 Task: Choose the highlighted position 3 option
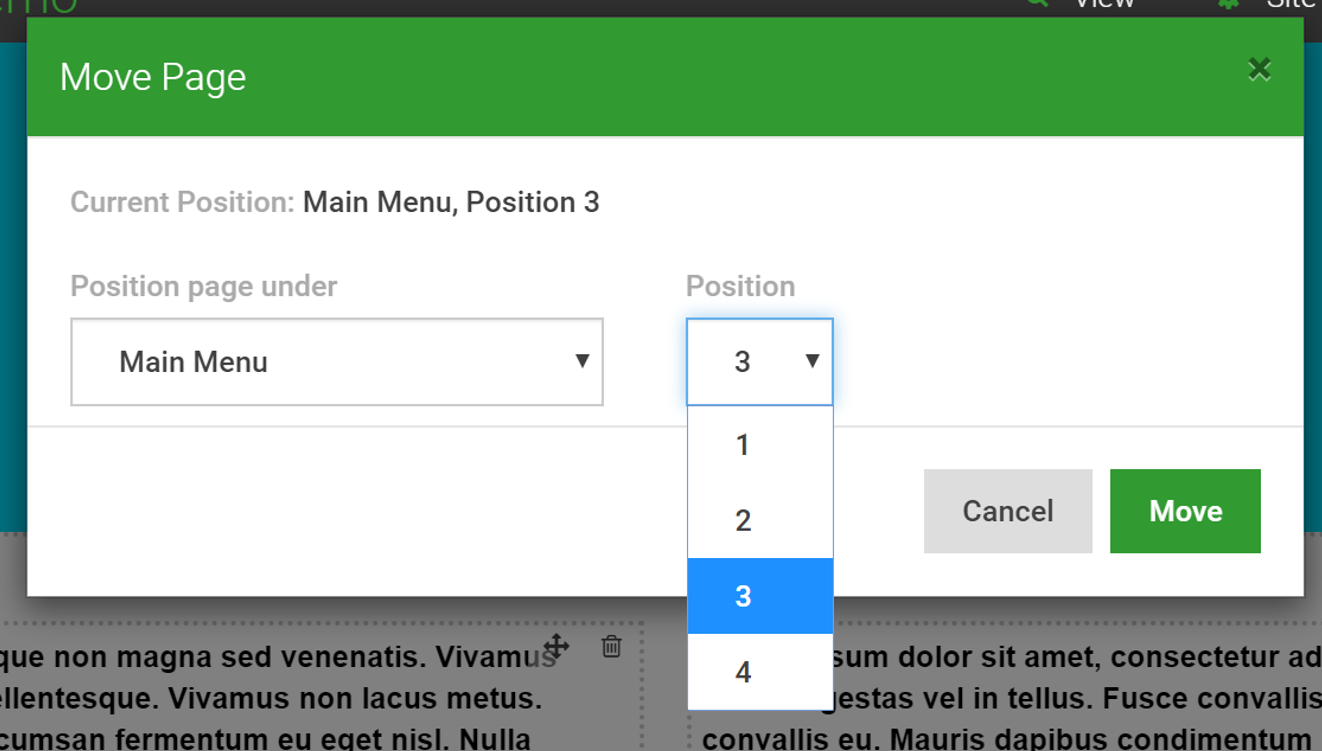760,596
